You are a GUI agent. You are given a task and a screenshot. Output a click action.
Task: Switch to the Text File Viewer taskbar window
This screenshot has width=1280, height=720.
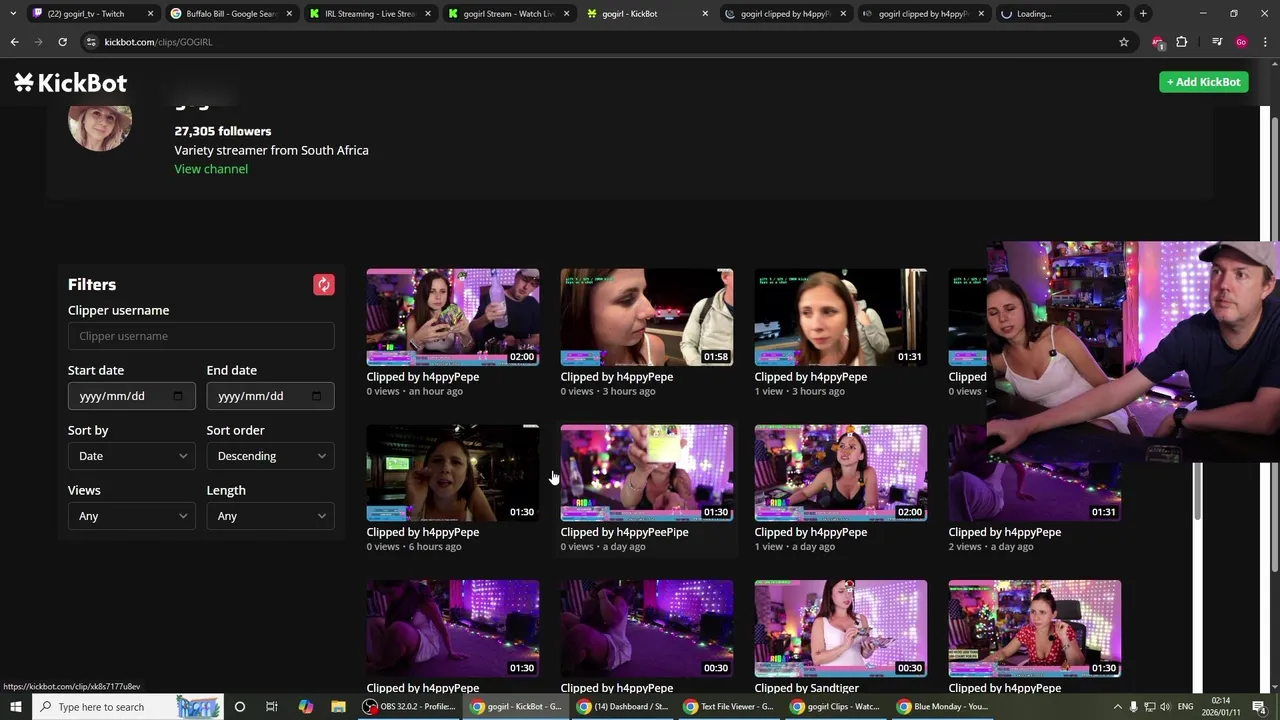729,707
